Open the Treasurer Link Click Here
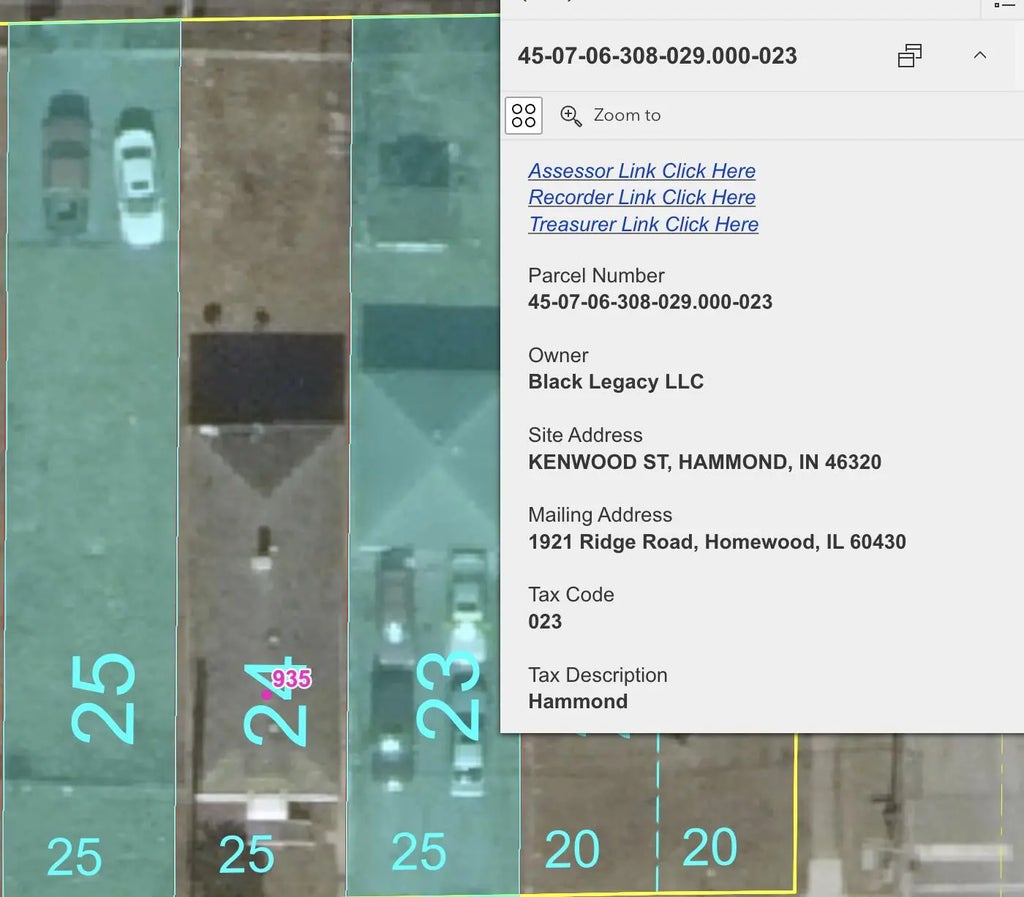Image resolution: width=1024 pixels, height=897 pixels. pyautogui.click(x=643, y=225)
